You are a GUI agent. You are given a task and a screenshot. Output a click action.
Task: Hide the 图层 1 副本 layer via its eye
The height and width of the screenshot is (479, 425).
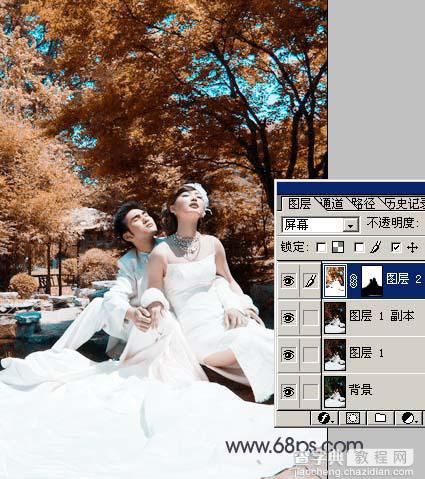click(x=288, y=317)
